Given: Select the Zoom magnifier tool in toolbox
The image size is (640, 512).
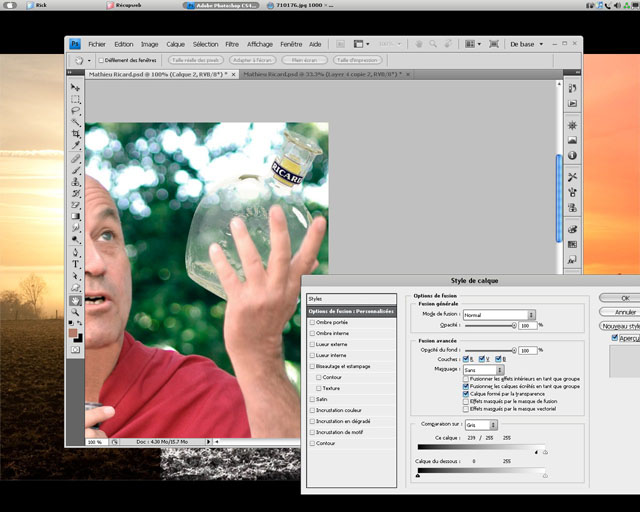Looking at the screenshot, I should [x=75, y=311].
